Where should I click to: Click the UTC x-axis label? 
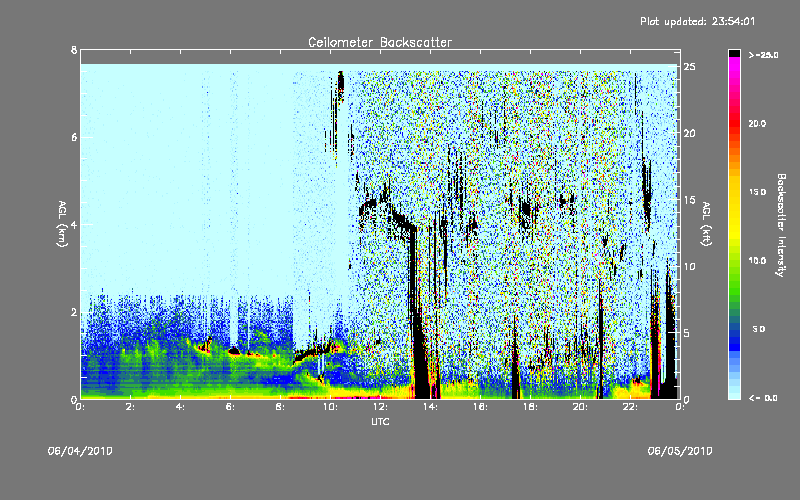point(380,421)
